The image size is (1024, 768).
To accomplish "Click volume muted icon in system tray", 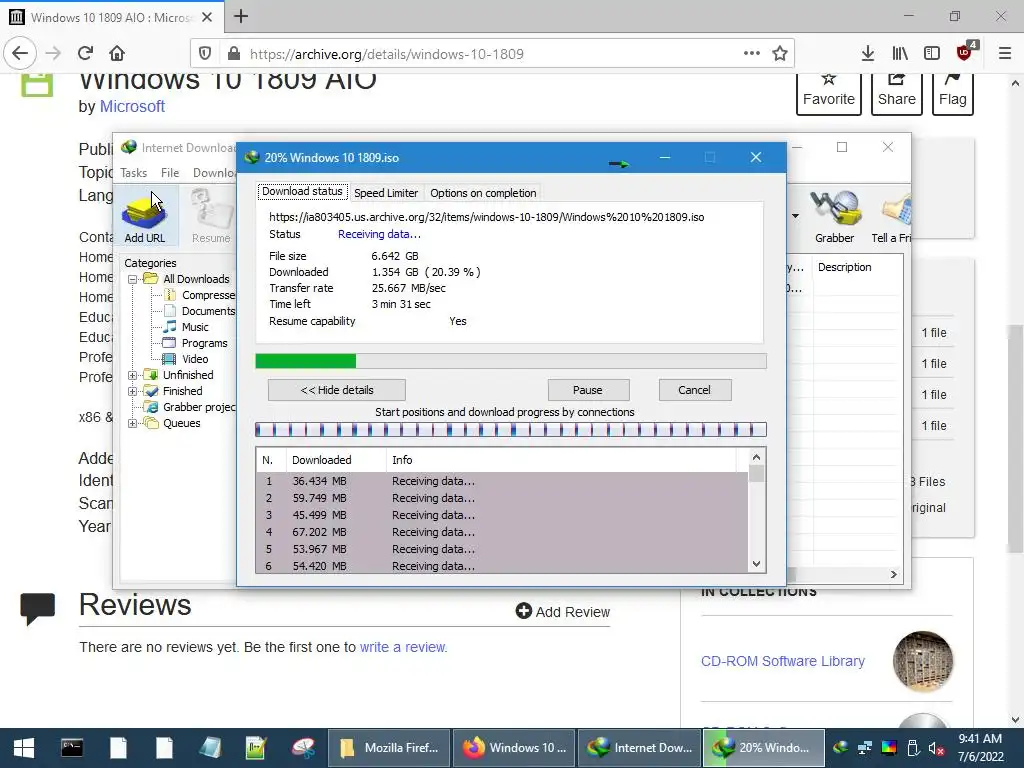I will point(936,748).
